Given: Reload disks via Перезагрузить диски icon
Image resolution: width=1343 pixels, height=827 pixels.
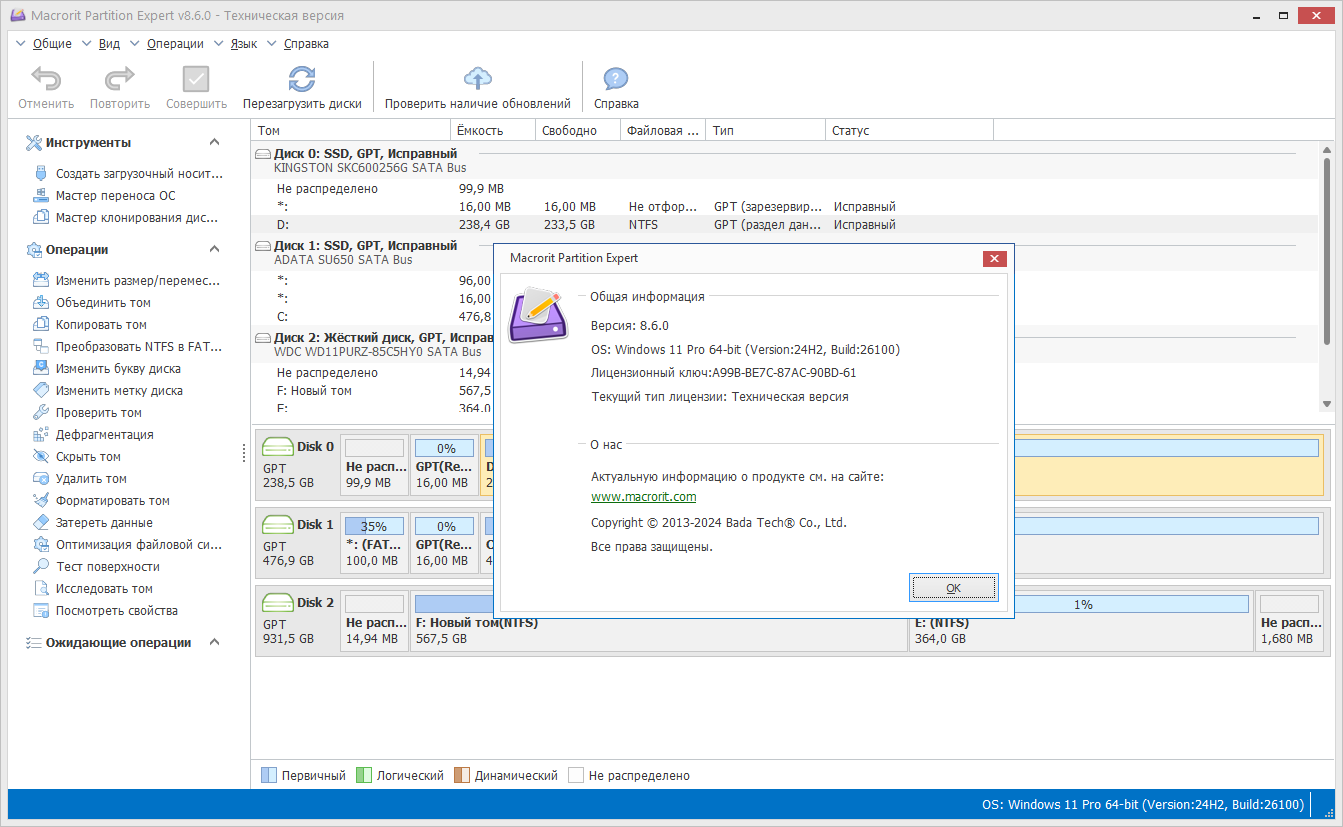Looking at the screenshot, I should tap(302, 80).
